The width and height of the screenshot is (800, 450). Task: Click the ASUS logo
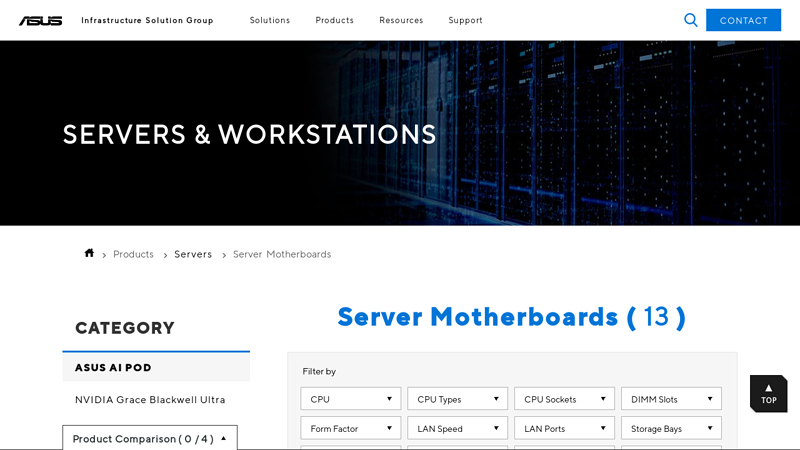coord(41,20)
